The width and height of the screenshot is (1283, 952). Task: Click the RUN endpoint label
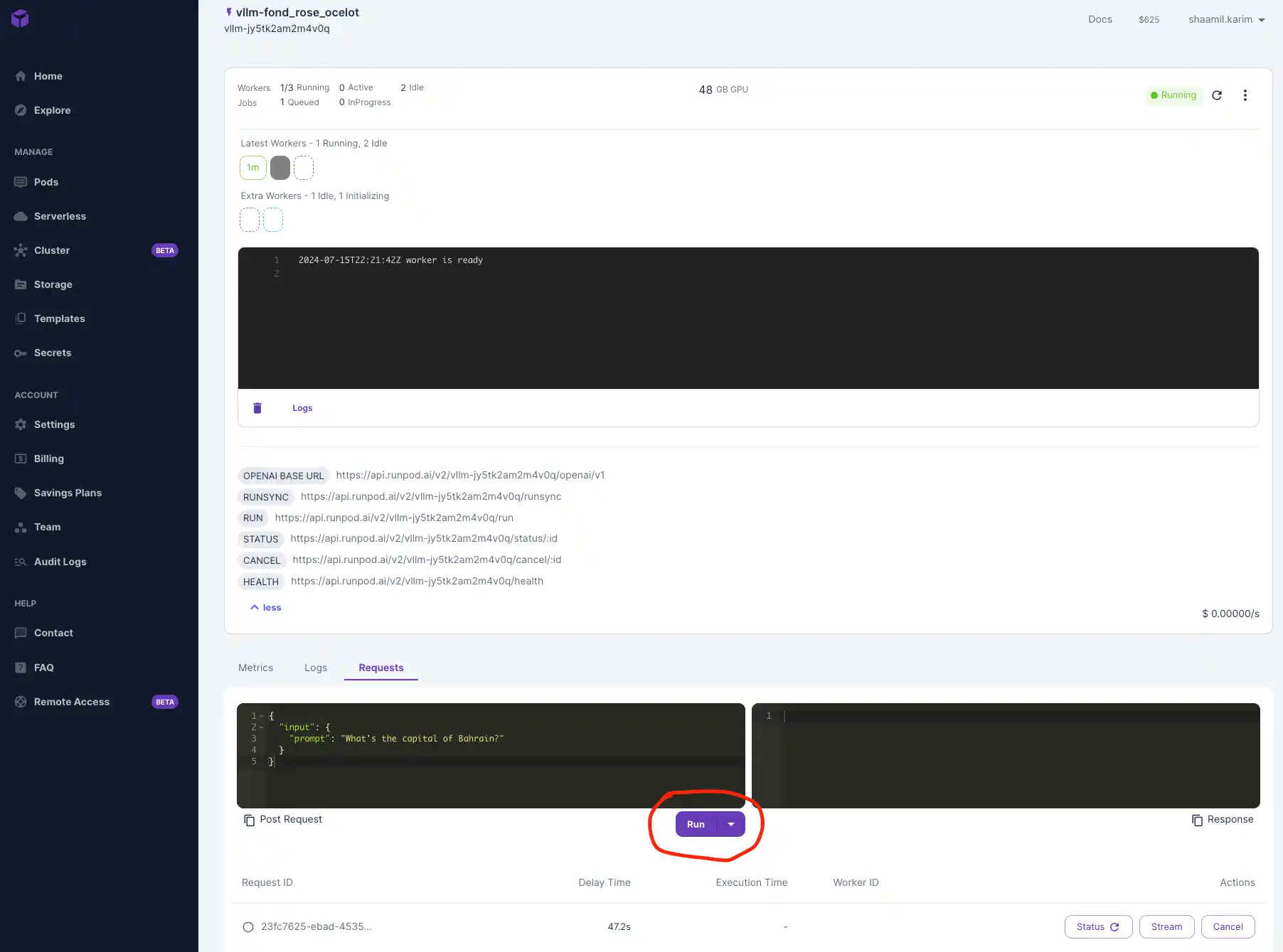coord(252,518)
